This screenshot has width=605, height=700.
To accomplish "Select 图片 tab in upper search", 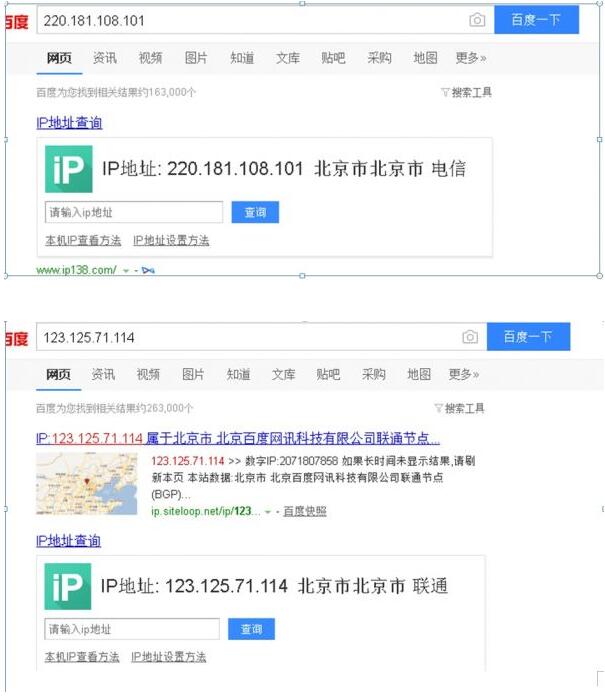I will coord(196,58).
